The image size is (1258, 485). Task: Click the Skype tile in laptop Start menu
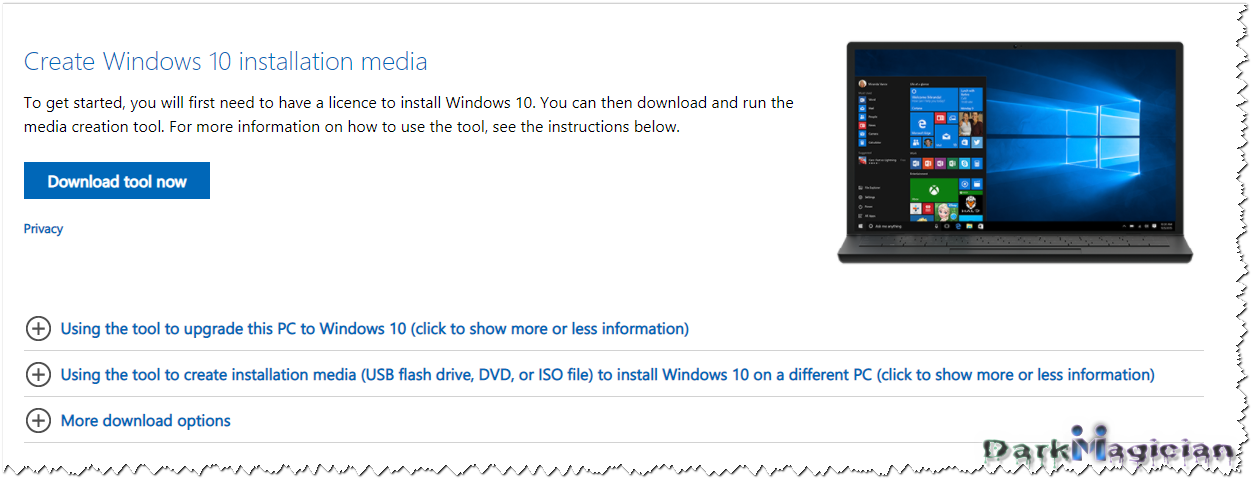coord(965,163)
